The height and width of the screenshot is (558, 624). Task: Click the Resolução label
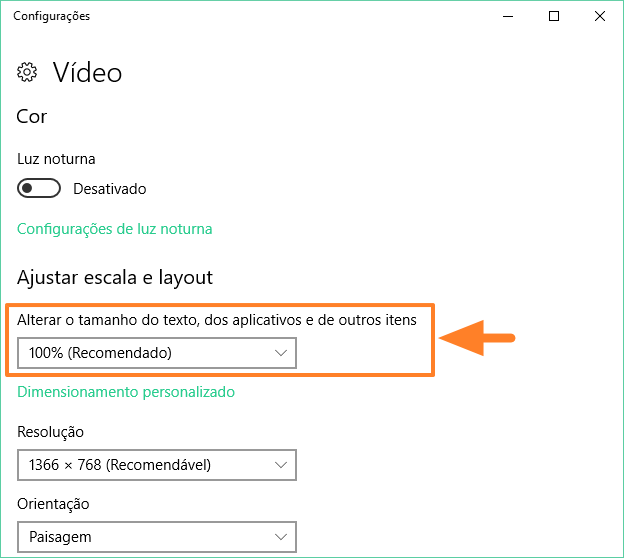point(51,432)
